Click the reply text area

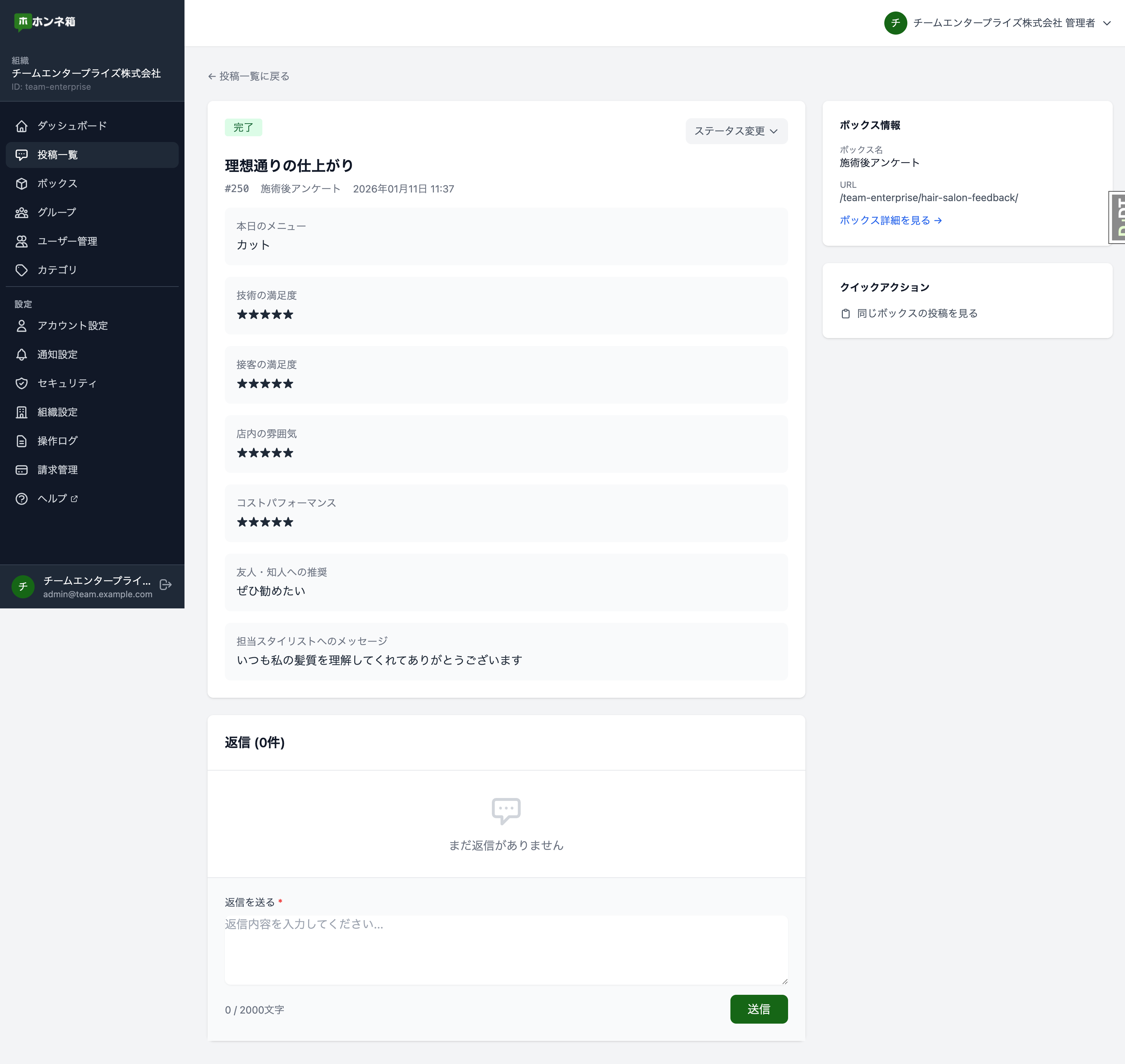(506, 949)
